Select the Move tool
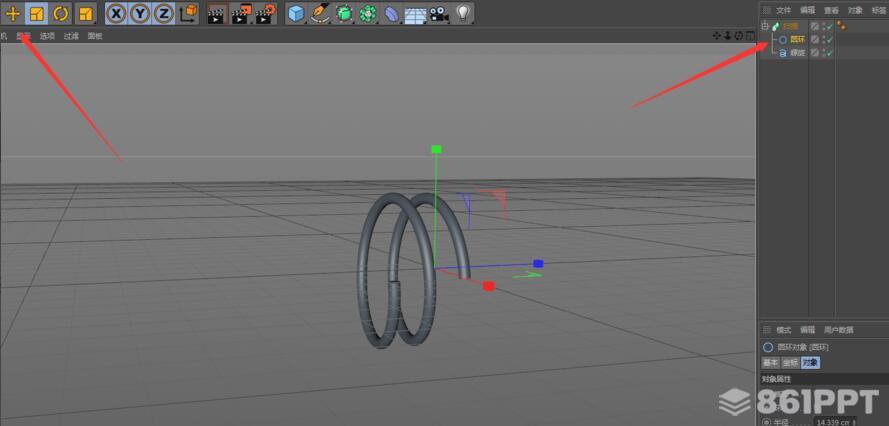Screen dimensions: 889x426 pyautogui.click(x=12, y=14)
